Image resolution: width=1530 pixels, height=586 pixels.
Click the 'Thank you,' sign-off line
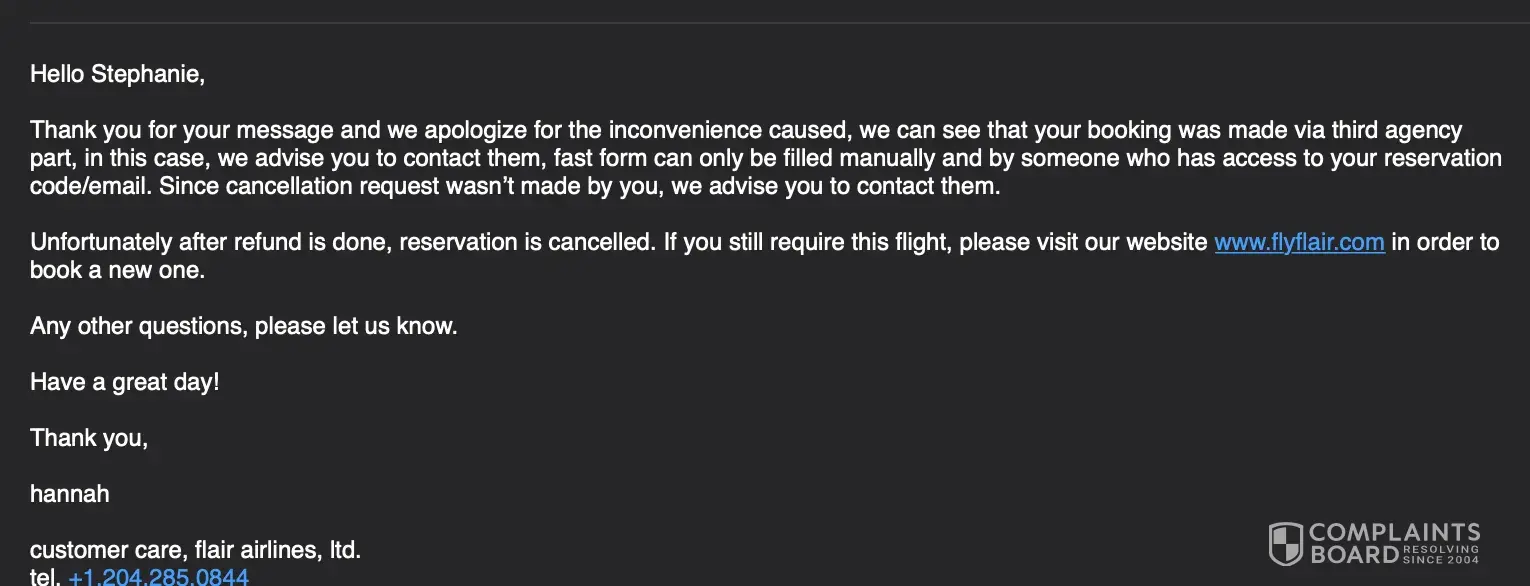point(89,438)
